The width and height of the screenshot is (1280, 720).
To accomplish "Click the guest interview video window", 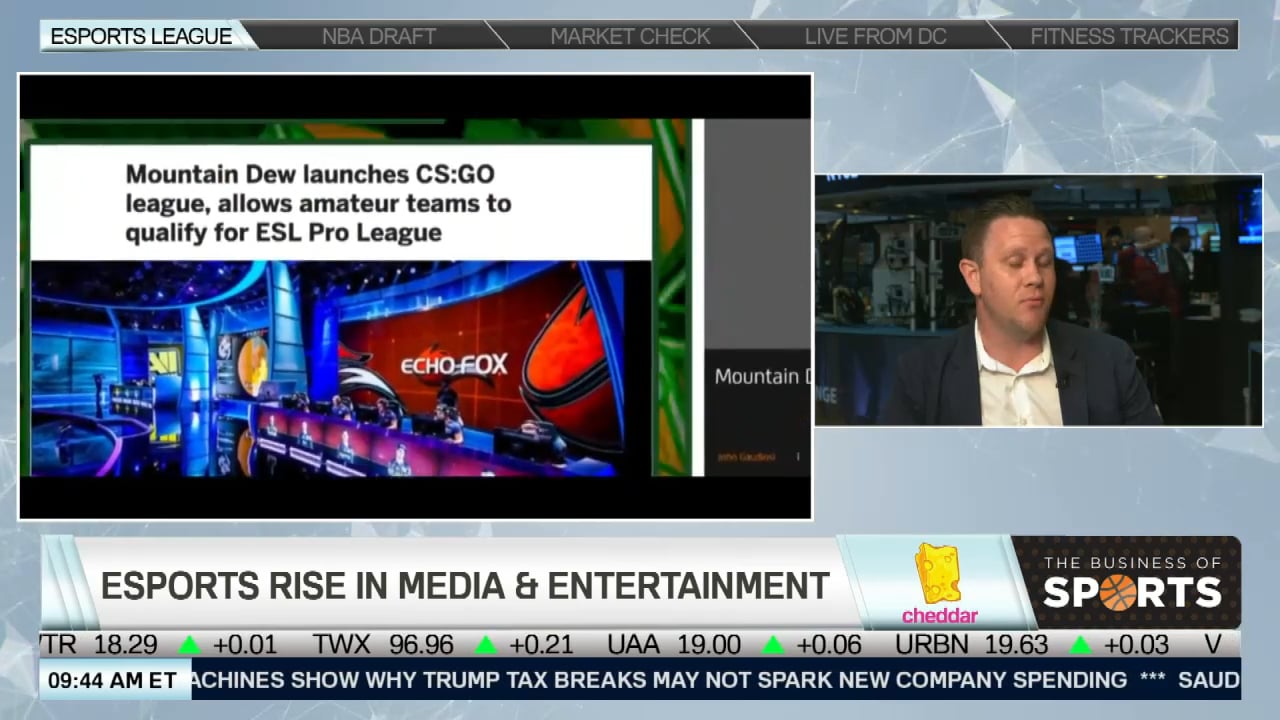I will pyautogui.click(x=1038, y=301).
